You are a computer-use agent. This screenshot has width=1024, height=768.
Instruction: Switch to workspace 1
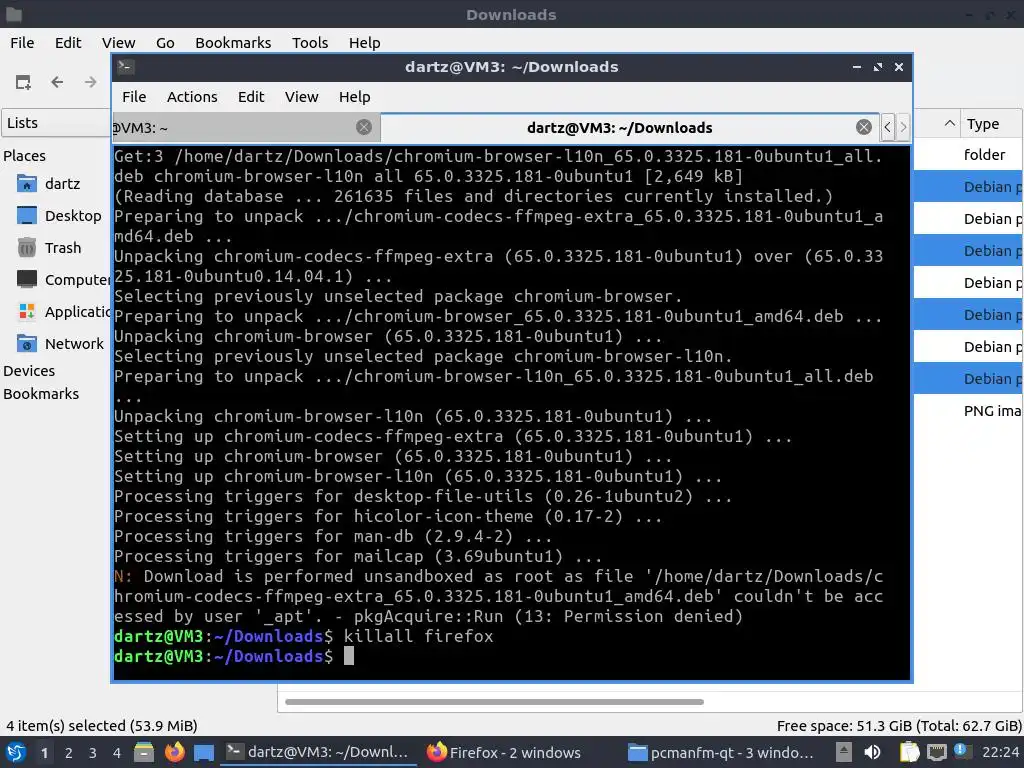pos(44,752)
